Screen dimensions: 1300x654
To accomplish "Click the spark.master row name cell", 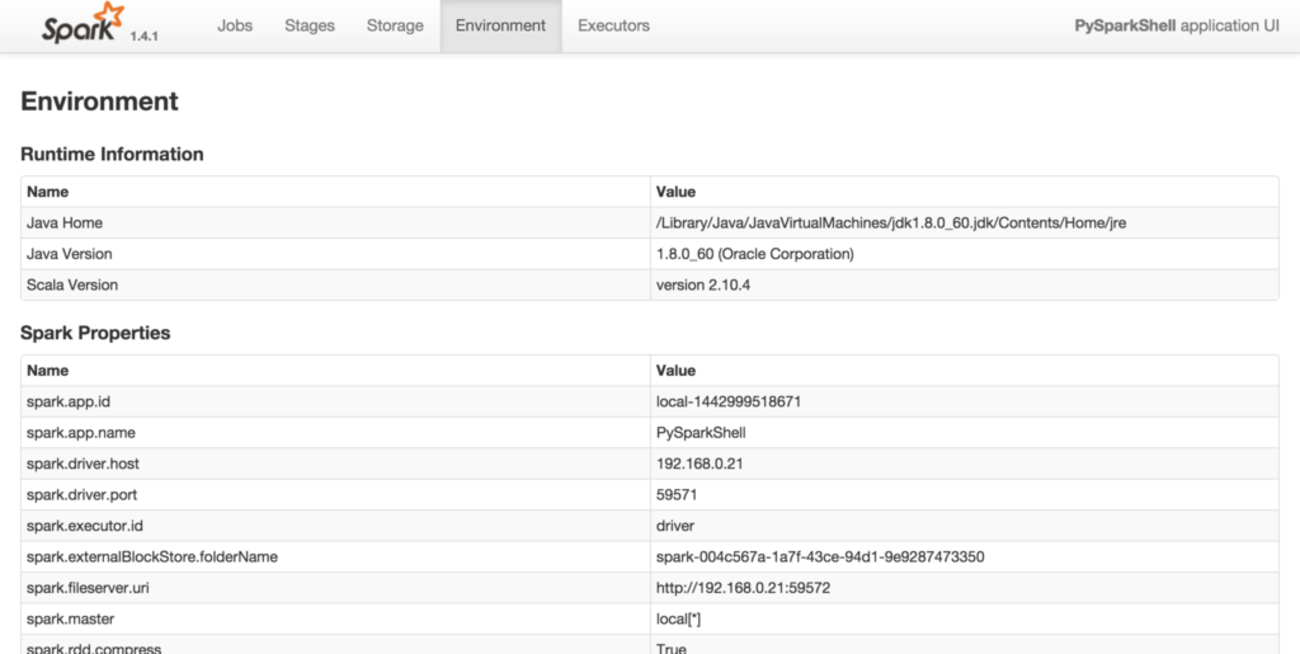I will 70,619.
